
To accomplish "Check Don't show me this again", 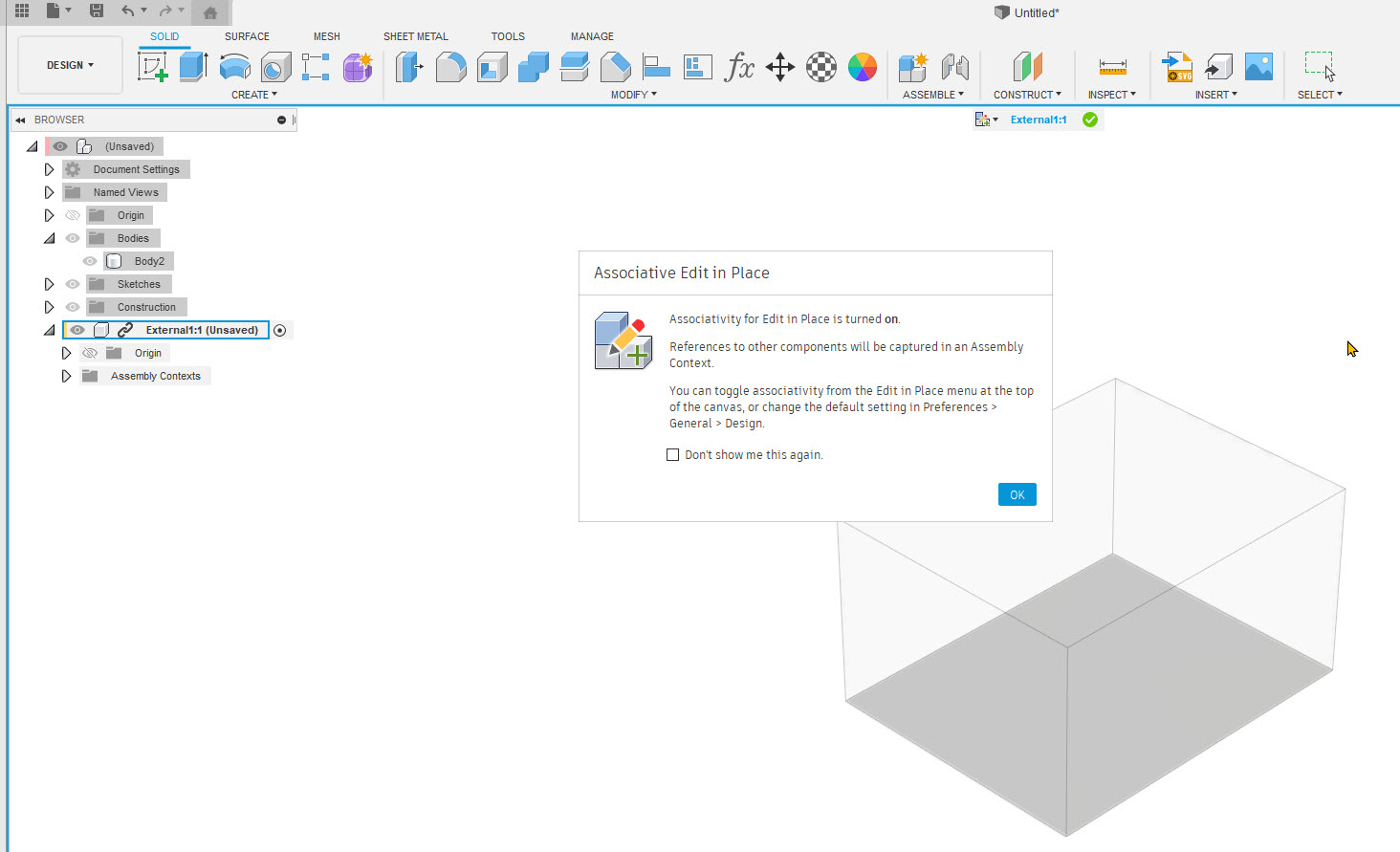I will 673,454.
